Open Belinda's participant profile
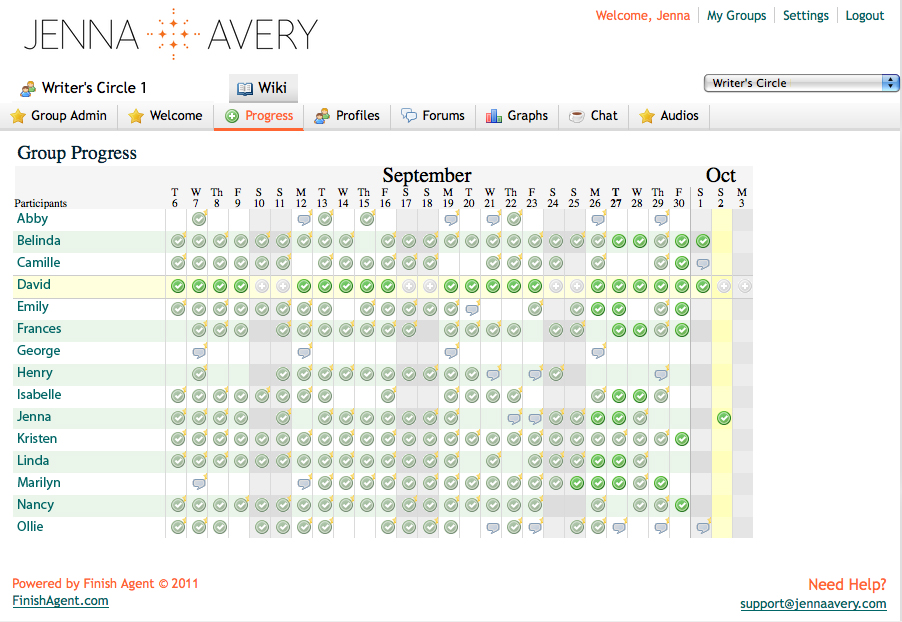Viewport: 902px width, 622px height. point(39,241)
